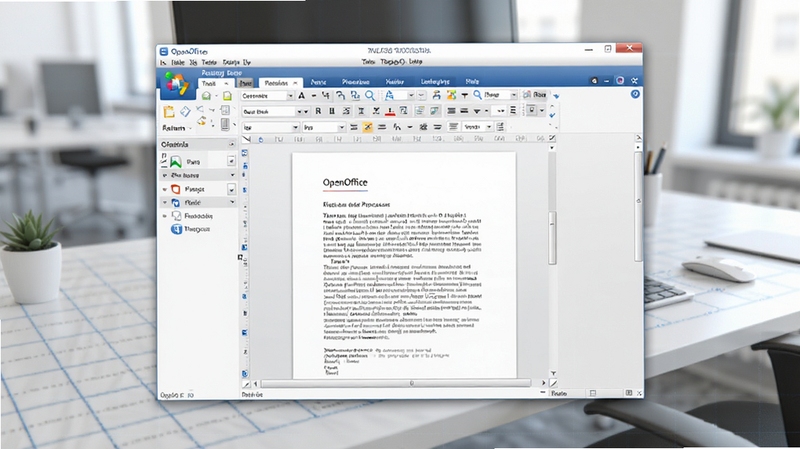
Task: Click the red underlined font color icon
Action: pyautogui.click(x=390, y=111)
